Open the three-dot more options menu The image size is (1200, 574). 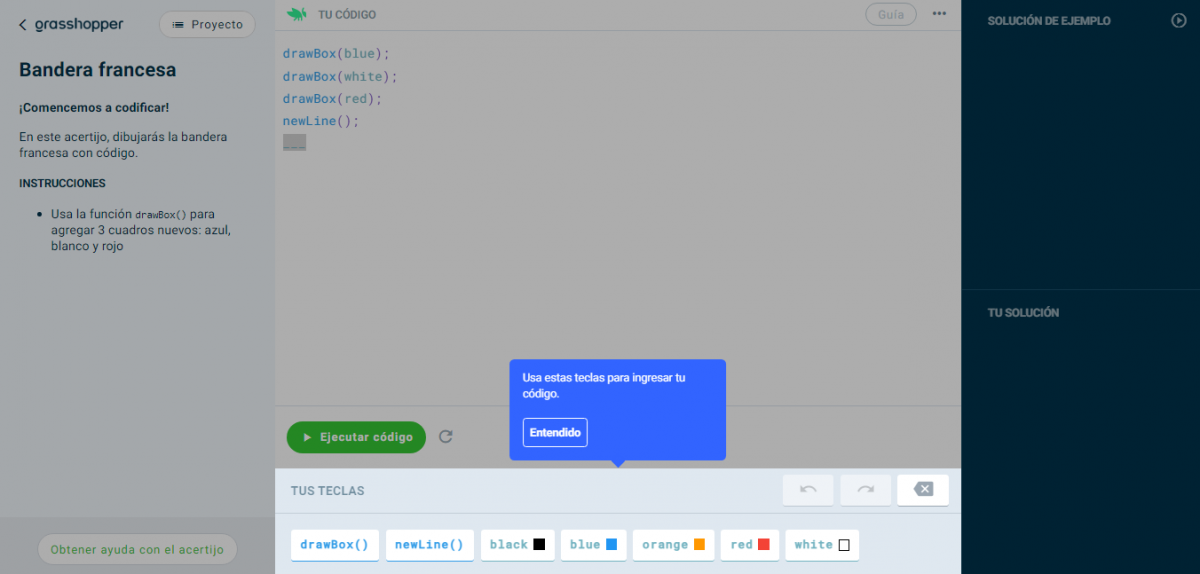(x=939, y=14)
